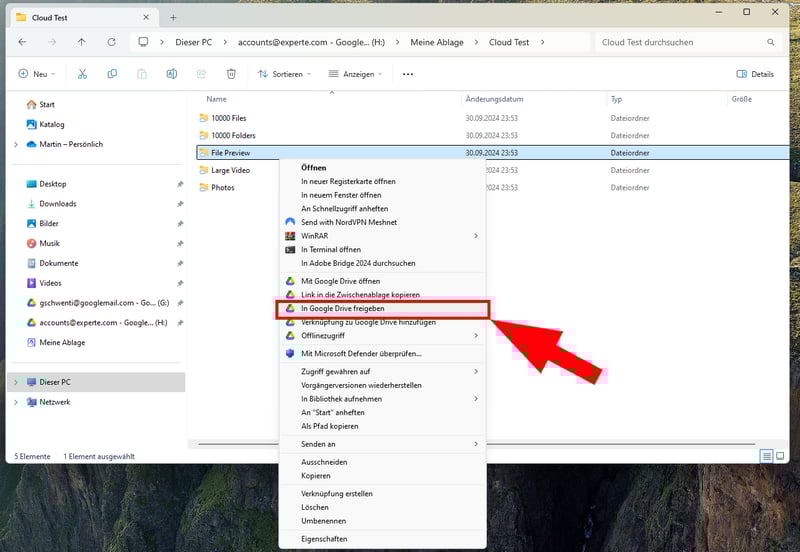Click the delete trash can icon
Viewport: 800px width, 552px height.
(231, 74)
